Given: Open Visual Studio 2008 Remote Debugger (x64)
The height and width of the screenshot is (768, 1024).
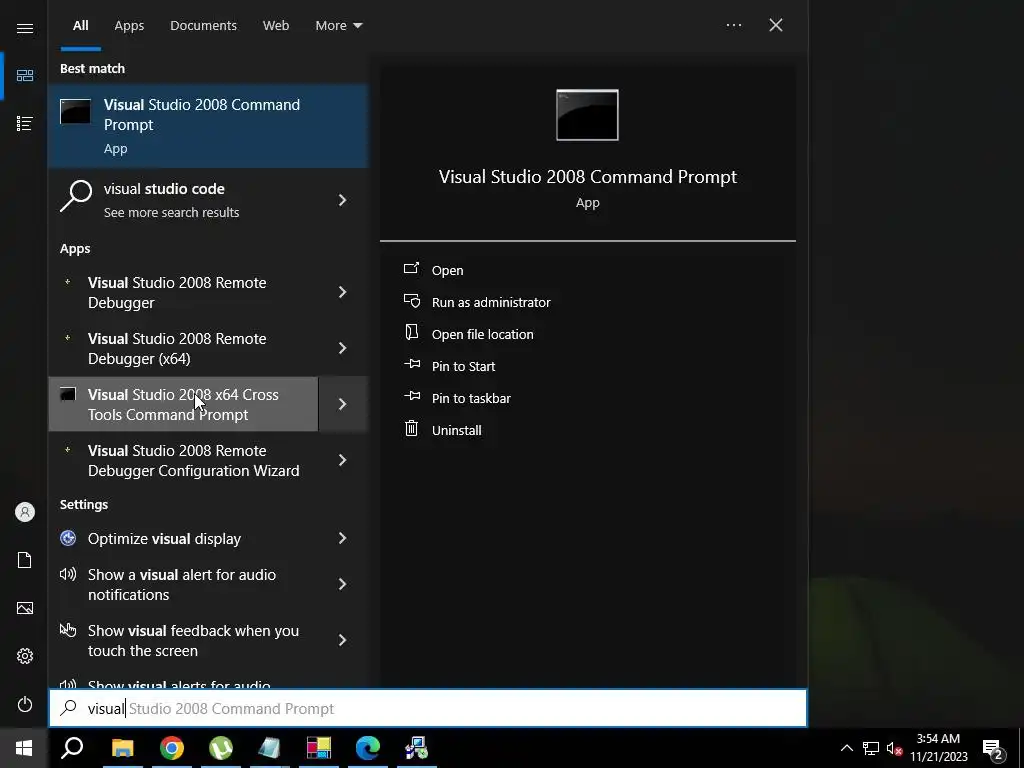Looking at the screenshot, I should (x=184, y=349).
